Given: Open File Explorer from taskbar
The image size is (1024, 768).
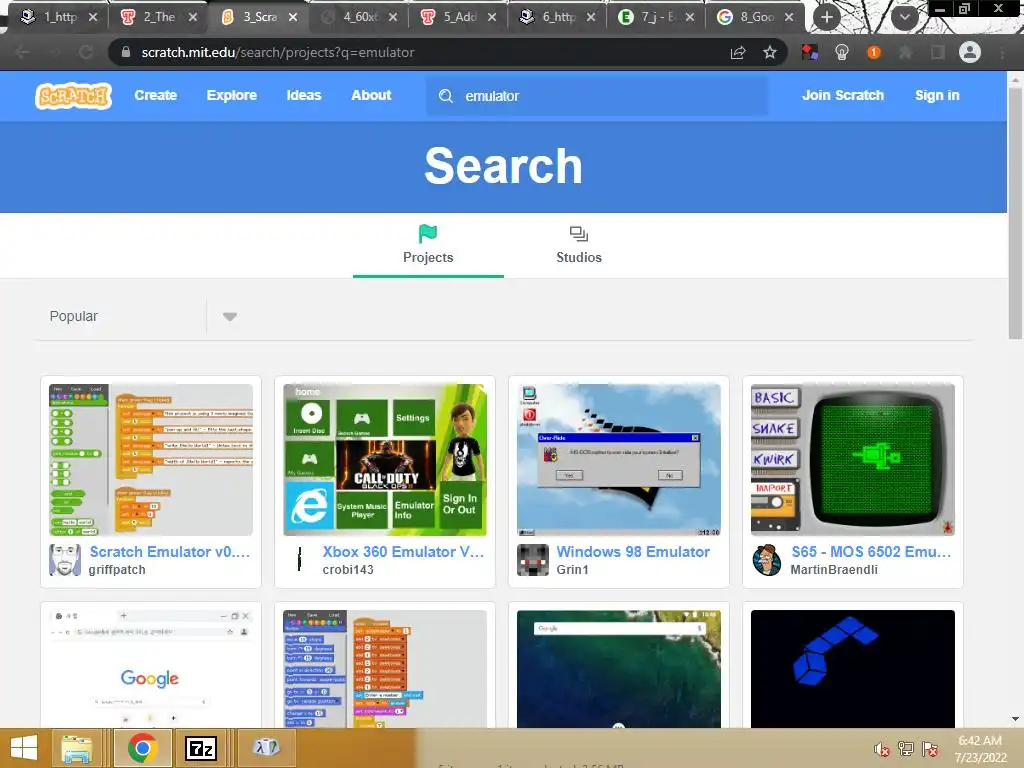Looking at the screenshot, I should (x=77, y=748).
